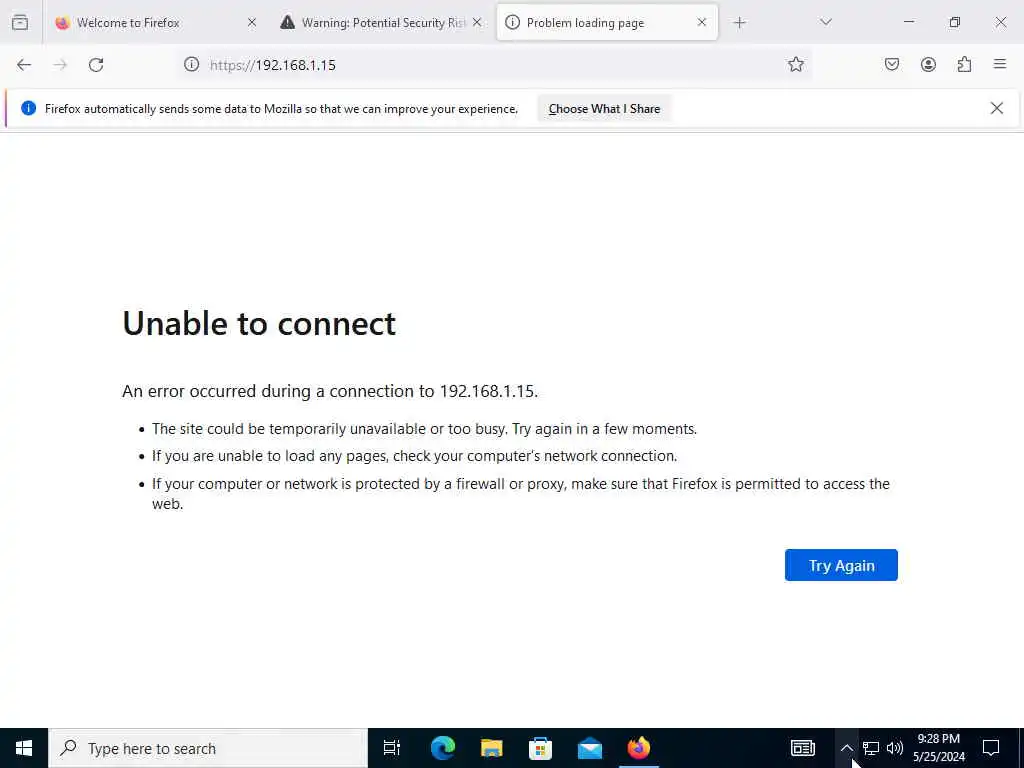Click the Firefox data notification message text
The width and height of the screenshot is (1024, 768).
coord(281,109)
